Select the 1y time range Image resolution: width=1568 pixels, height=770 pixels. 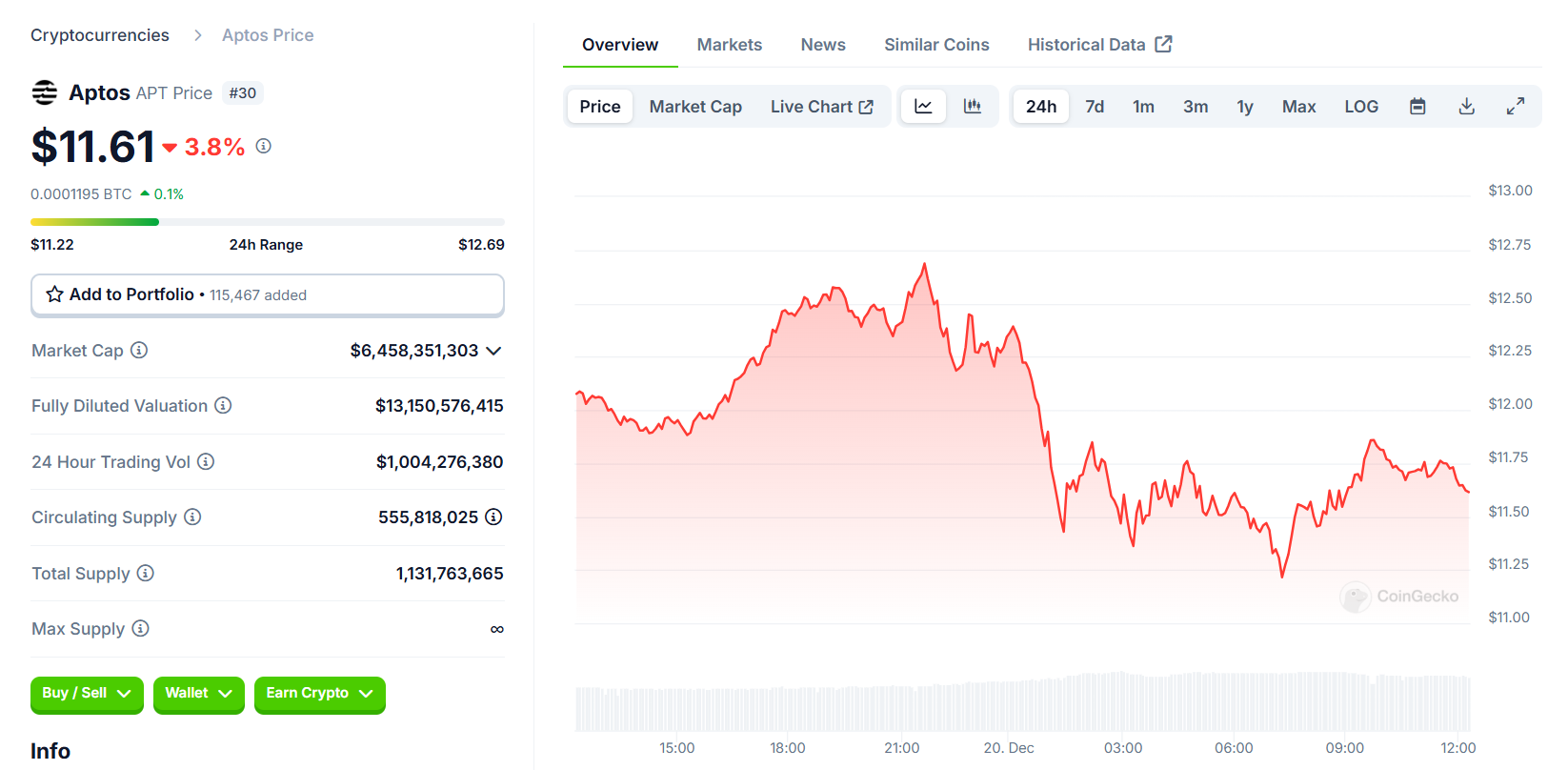point(1245,107)
